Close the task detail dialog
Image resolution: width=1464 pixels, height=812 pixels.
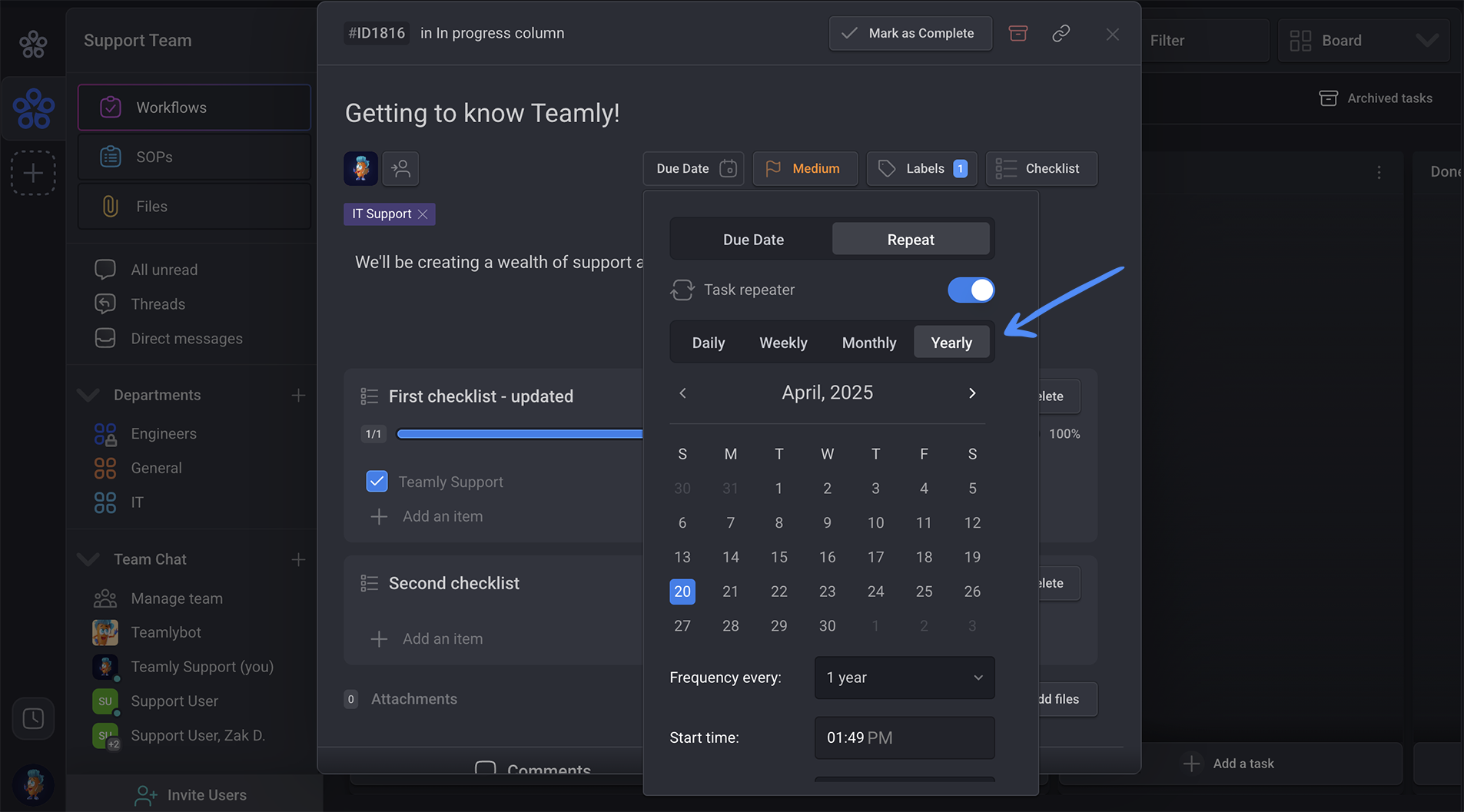(x=1112, y=34)
